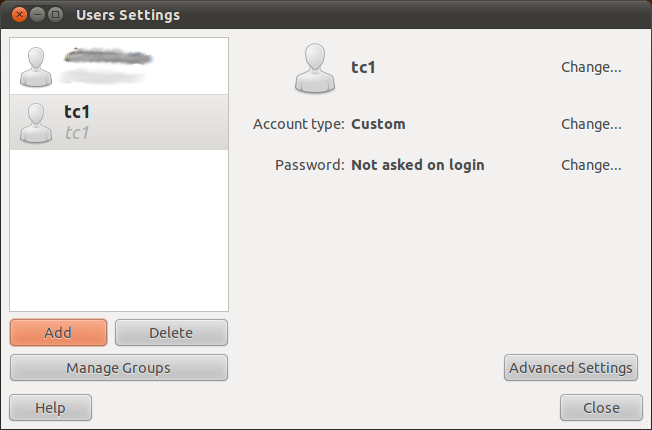Select the tc1 user entry in the list
Image resolution: width=652 pixels, height=430 pixels.
pos(119,122)
